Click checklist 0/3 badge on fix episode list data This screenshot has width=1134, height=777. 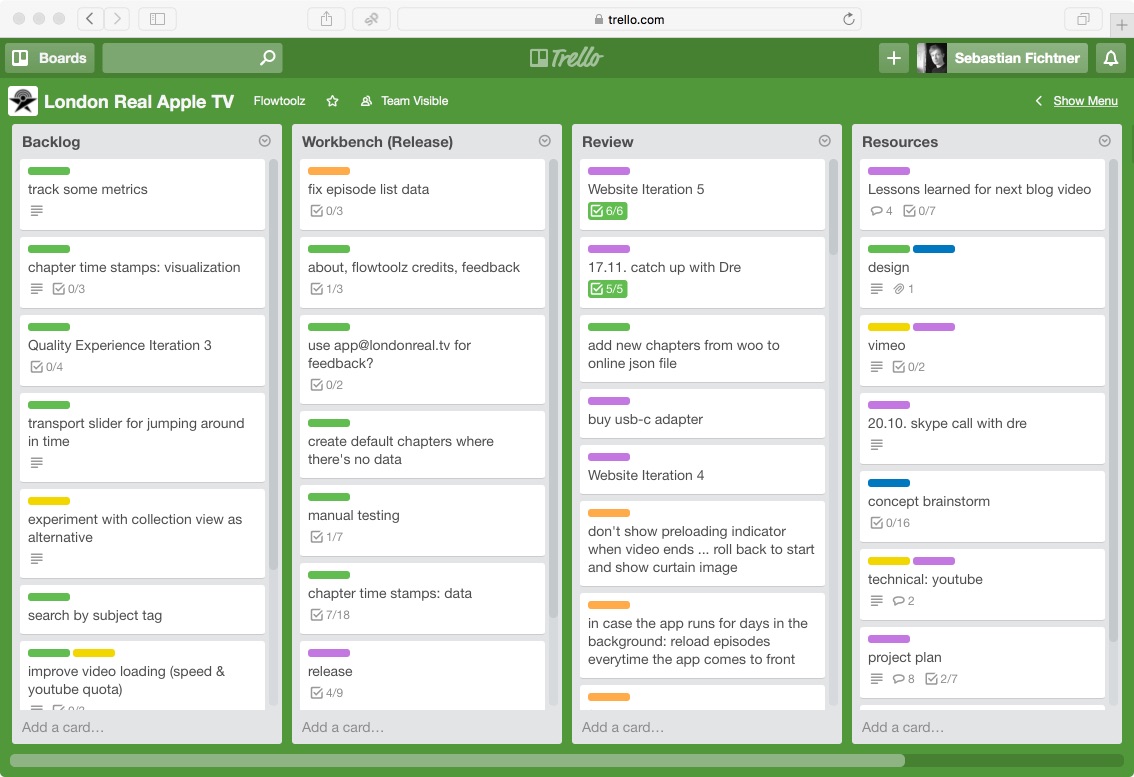point(326,211)
